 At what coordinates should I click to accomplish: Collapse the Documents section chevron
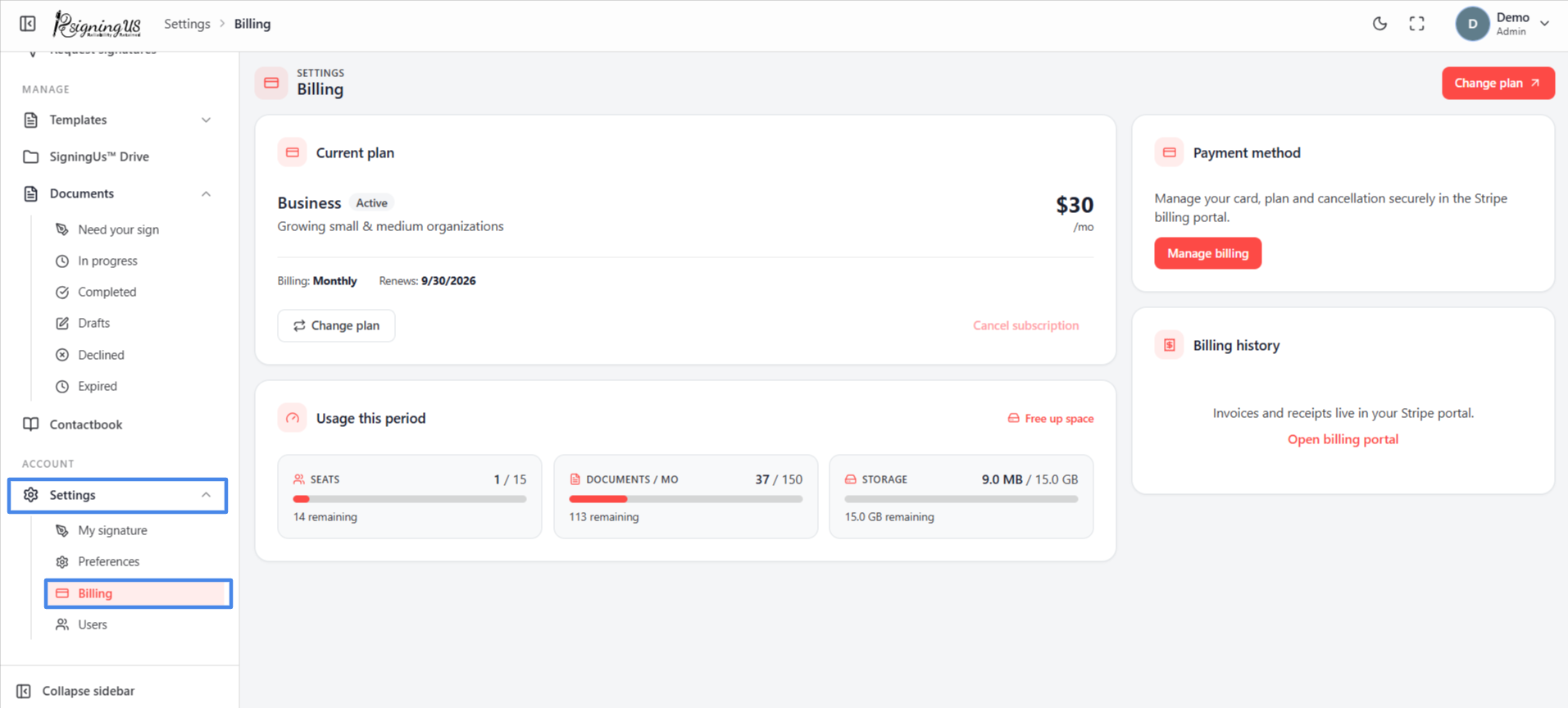206,193
